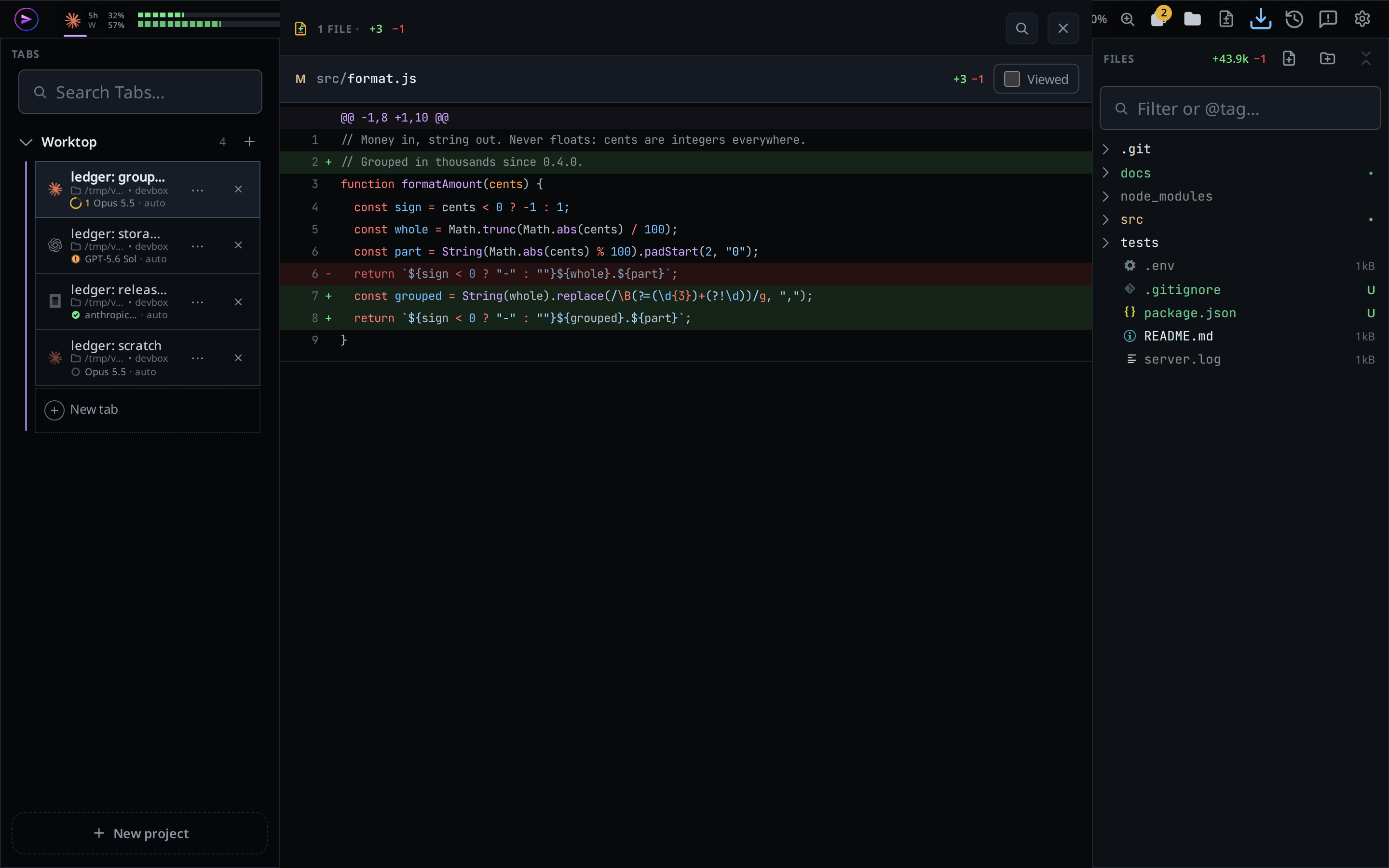Image resolution: width=1389 pixels, height=868 pixels.
Task: Close the ledger: scratch tab
Action: [238, 358]
